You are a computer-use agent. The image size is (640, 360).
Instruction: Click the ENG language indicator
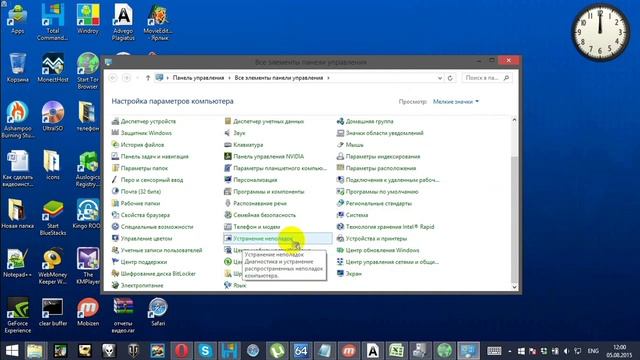pyautogui.click(x=593, y=351)
